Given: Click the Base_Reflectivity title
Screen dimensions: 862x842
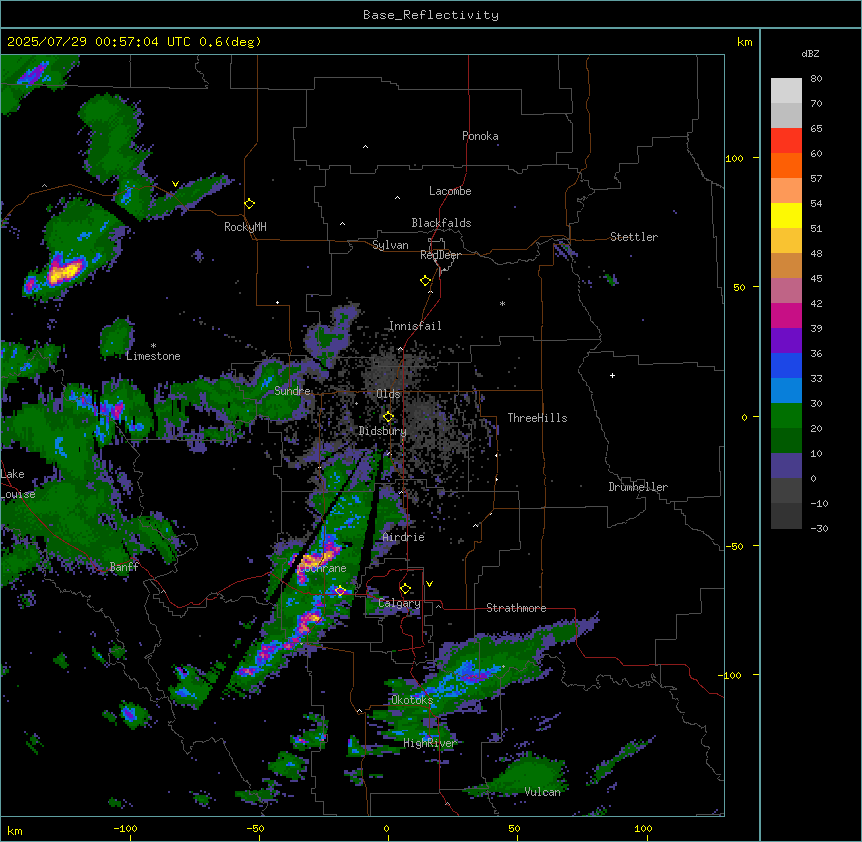Looking at the screenshot, I should pyautogui.click(x=431, y=15).
